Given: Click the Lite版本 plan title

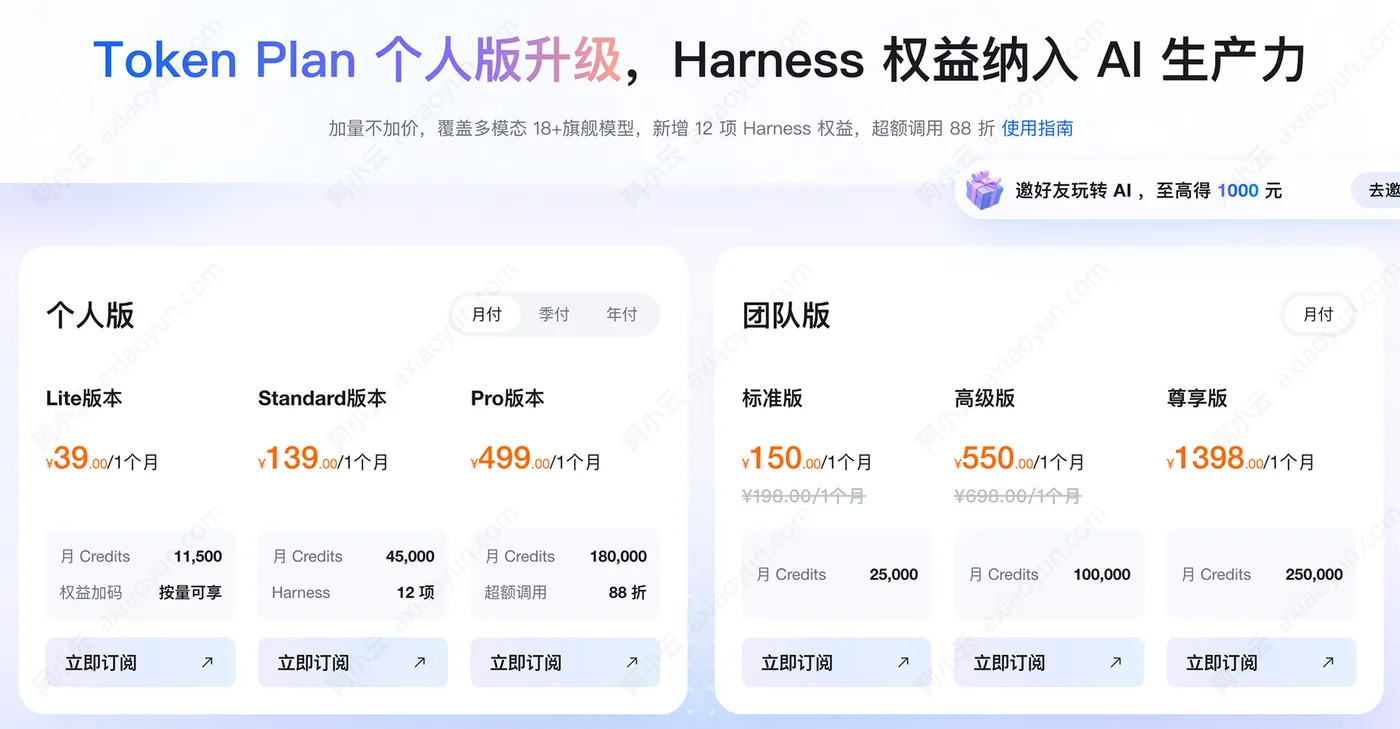Looking at the screenshot, I should (84, 398).
